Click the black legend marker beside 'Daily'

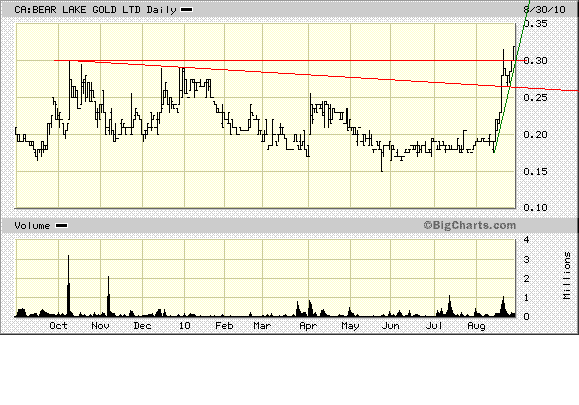[186, 10]
